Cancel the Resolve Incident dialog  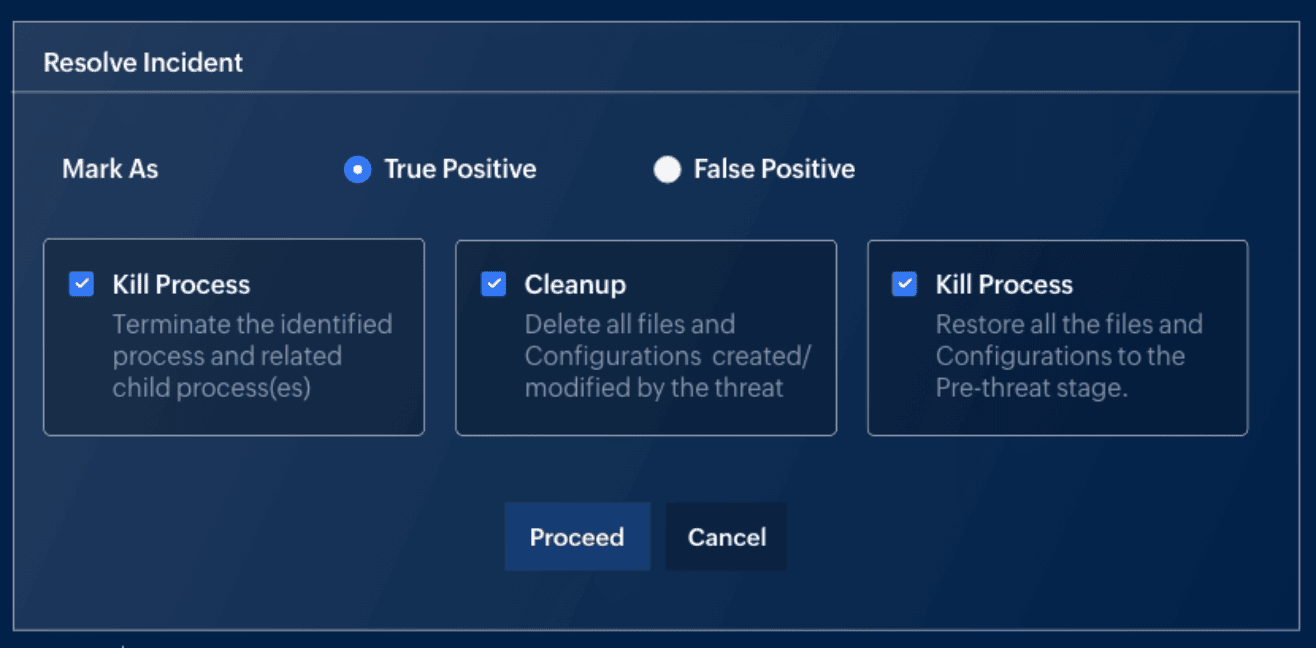click(726, 537)
